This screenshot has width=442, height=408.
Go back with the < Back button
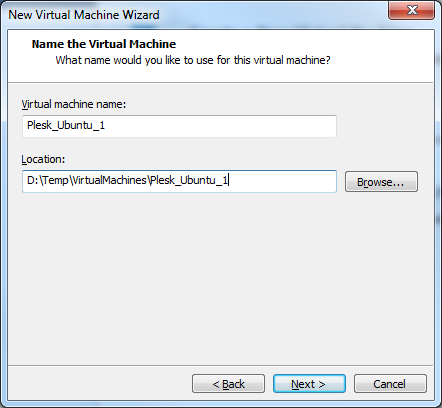pos(228,384)
